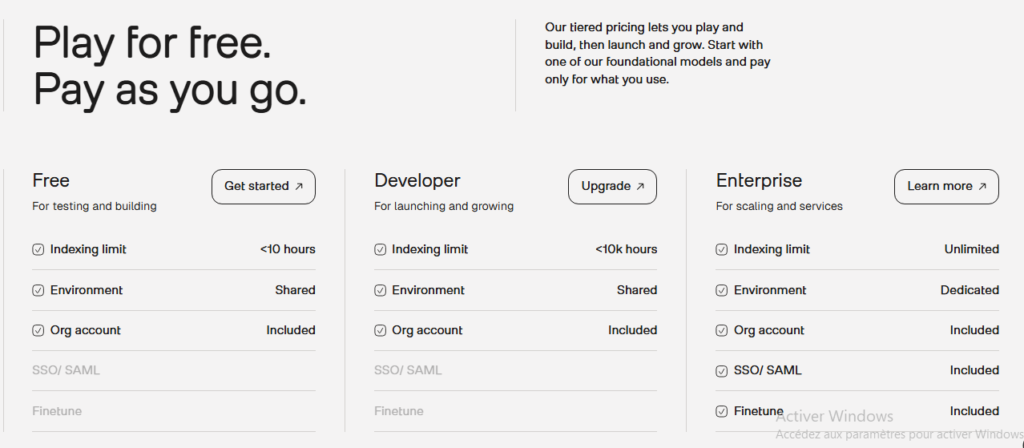Select the Enterprise plan heading
The width and height of the screenshot is (1024, 448).
[759, 181]
